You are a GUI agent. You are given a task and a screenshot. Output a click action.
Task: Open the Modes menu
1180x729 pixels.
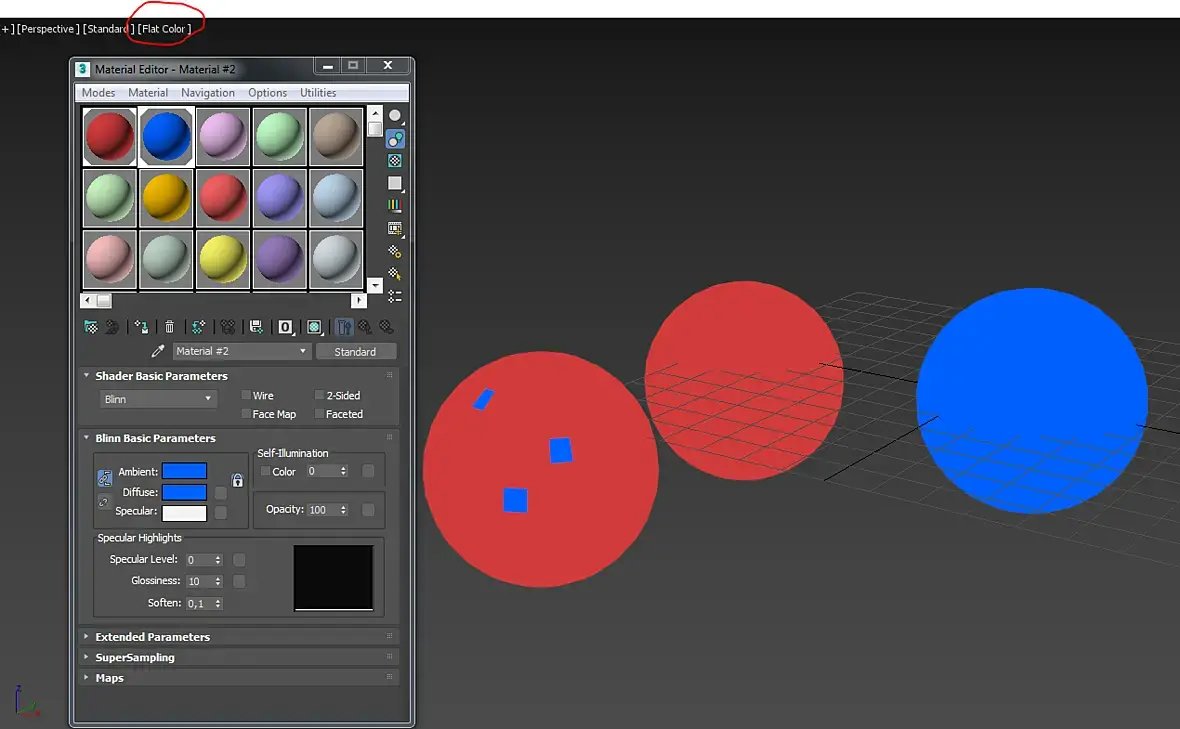pos(99,93)
